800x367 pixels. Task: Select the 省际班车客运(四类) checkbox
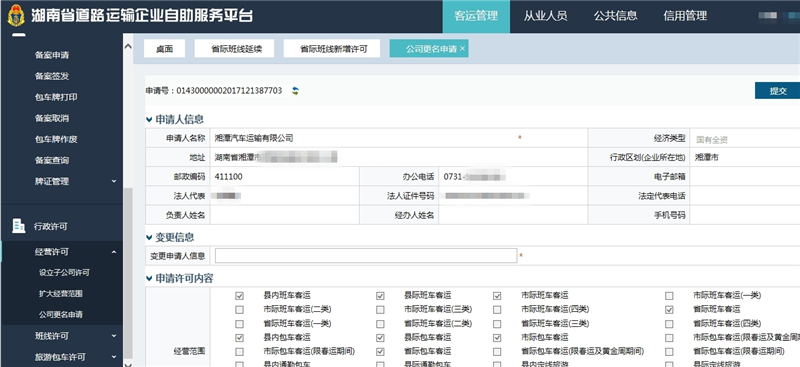click(669, 324)
